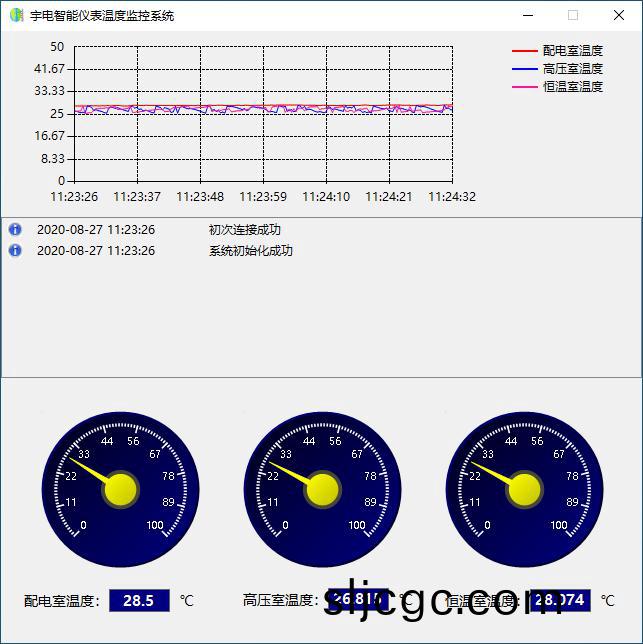Click the 配电室温度 label below left gauge

coord(62,601)
